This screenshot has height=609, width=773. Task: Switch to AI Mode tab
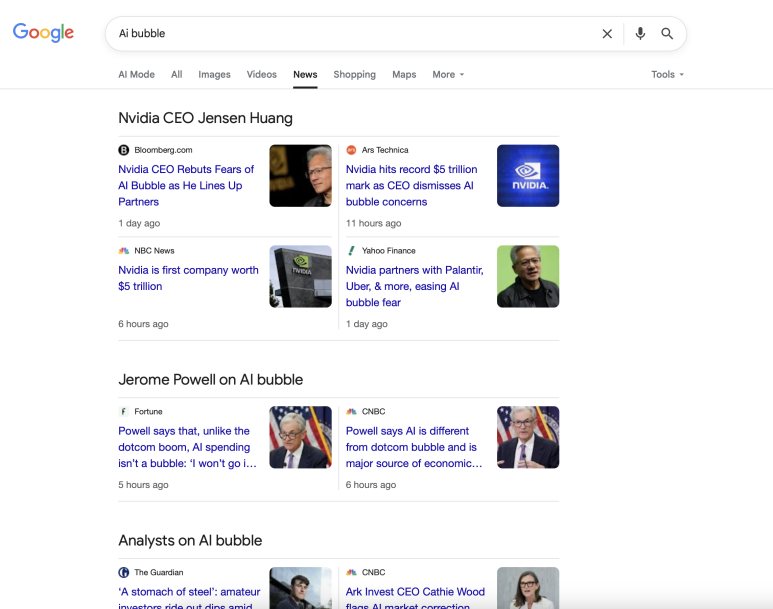tap(137, 74)
